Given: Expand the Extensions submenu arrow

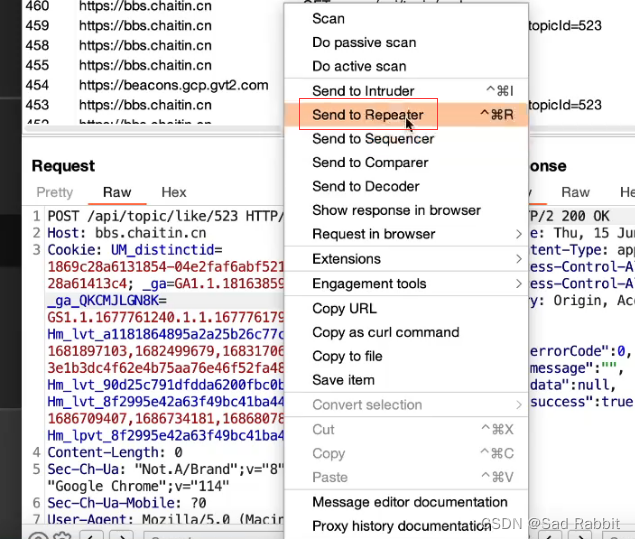Looking at the screenshot, I should pyautogui.click(x=519, y=259).
